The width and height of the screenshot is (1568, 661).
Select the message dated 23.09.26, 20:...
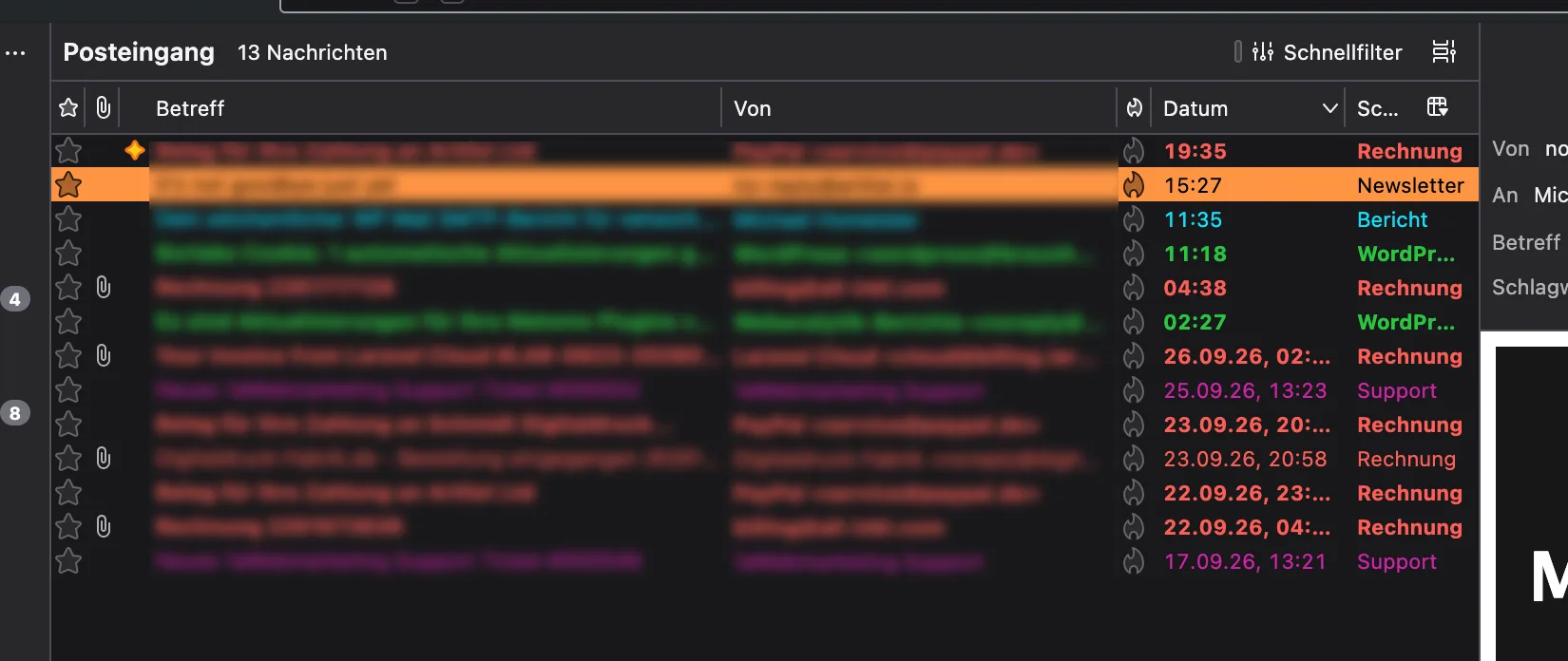[x=765, y=425]
